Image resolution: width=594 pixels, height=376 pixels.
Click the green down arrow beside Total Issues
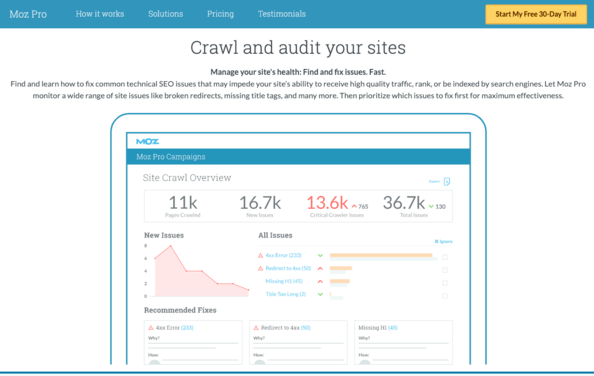(x=431, y=207)
